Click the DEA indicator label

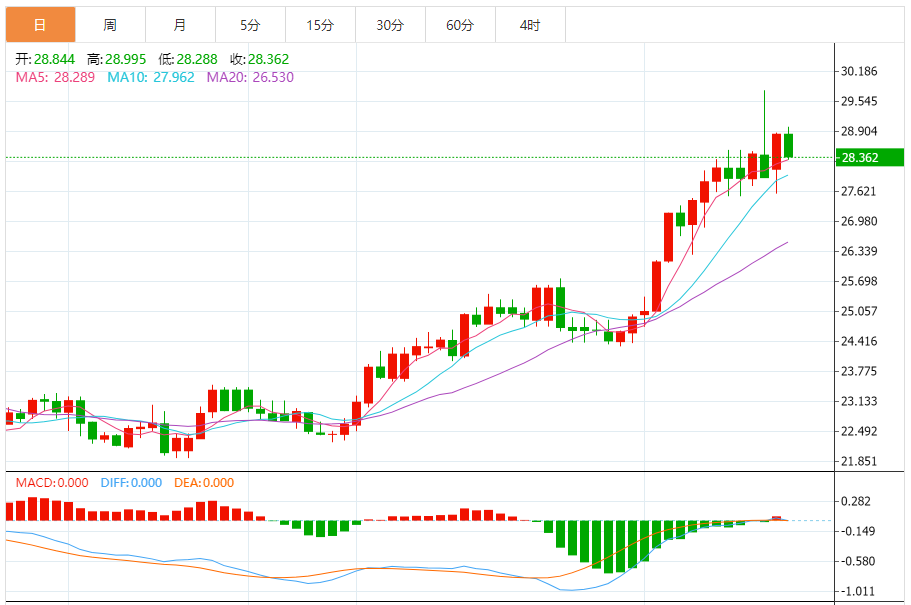point(204,483)
